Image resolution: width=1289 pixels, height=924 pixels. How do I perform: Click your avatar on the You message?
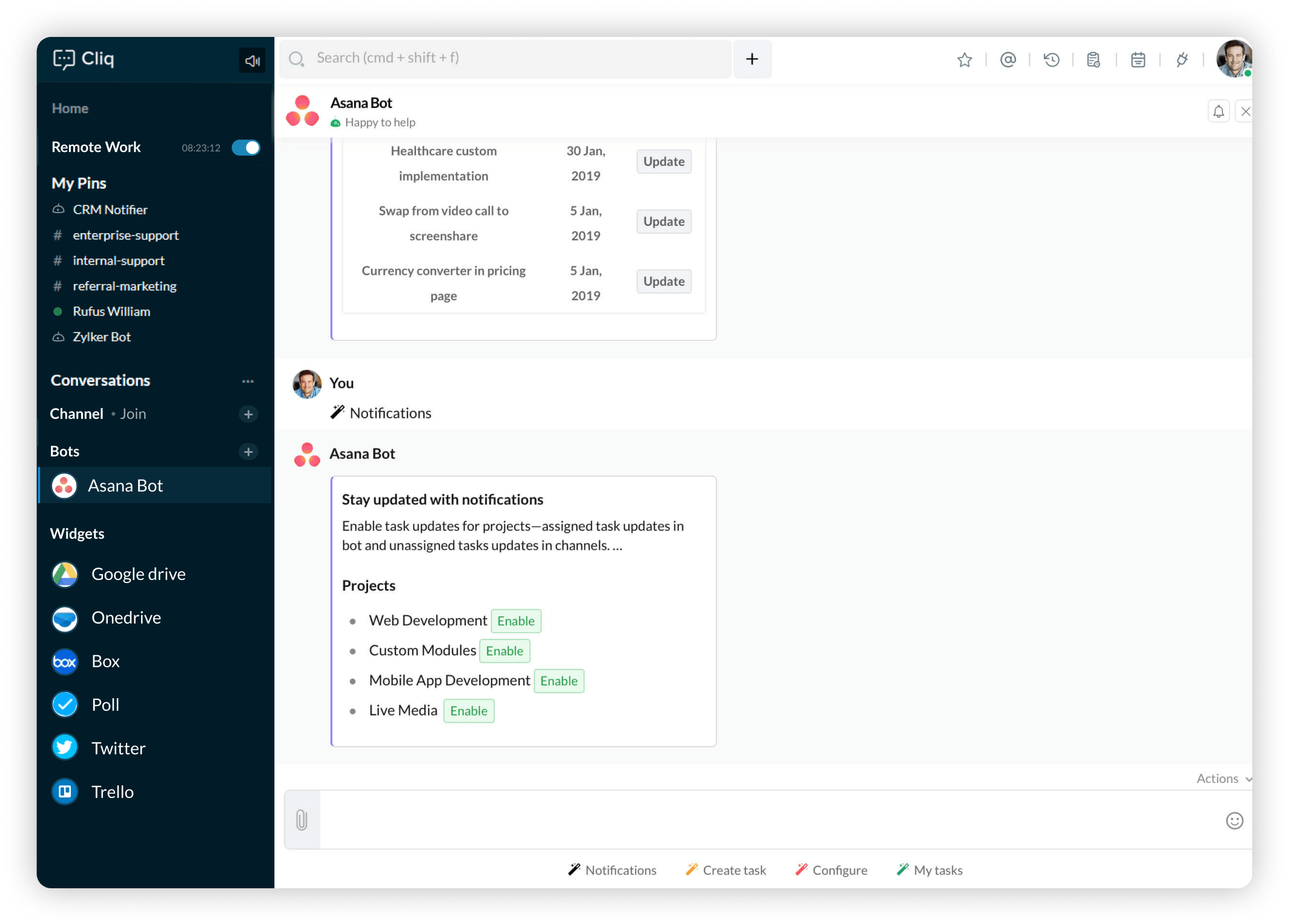pyautogui.click(x=307, y=384)
